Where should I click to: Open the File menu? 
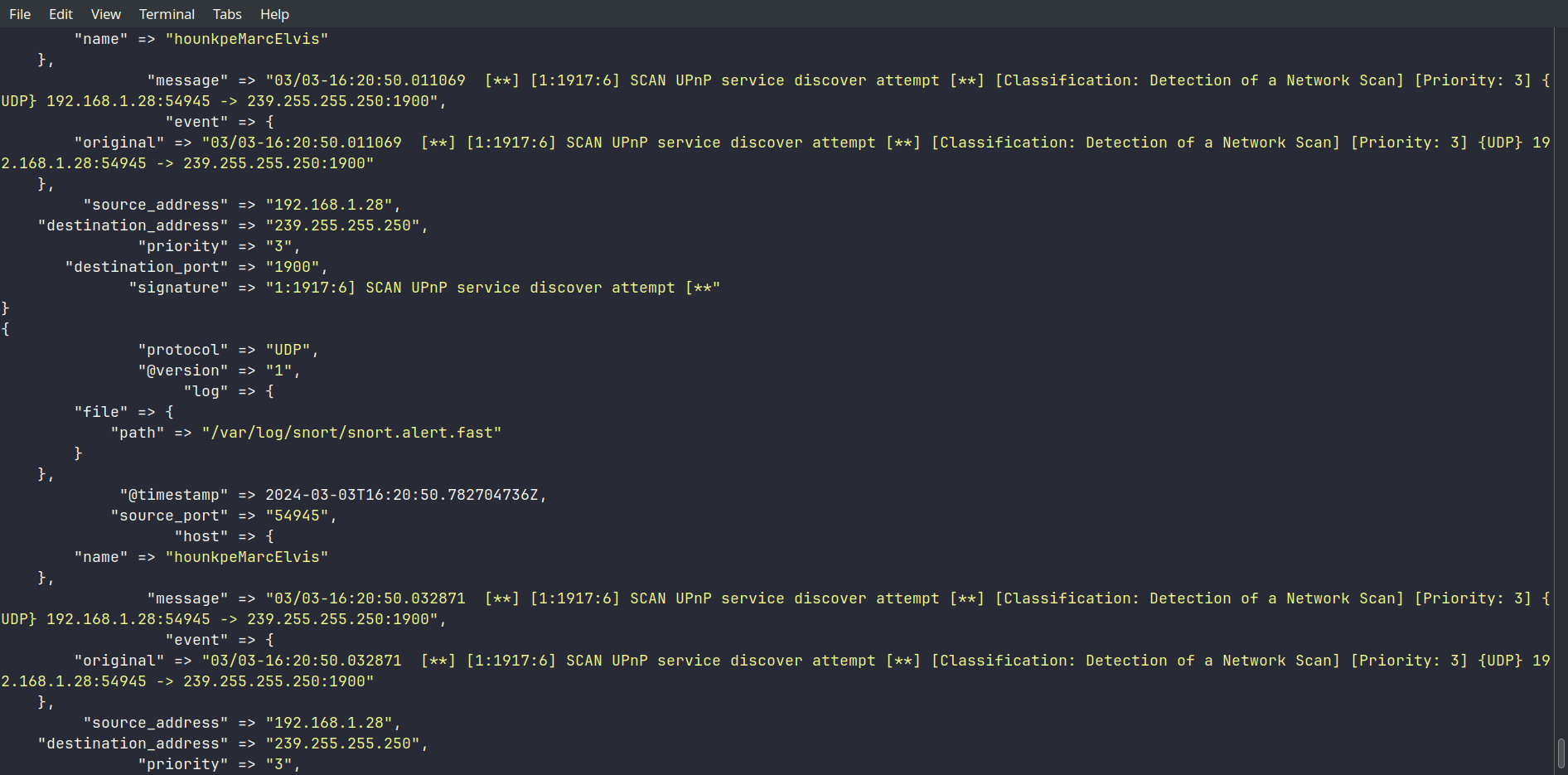tap(20, 14)
